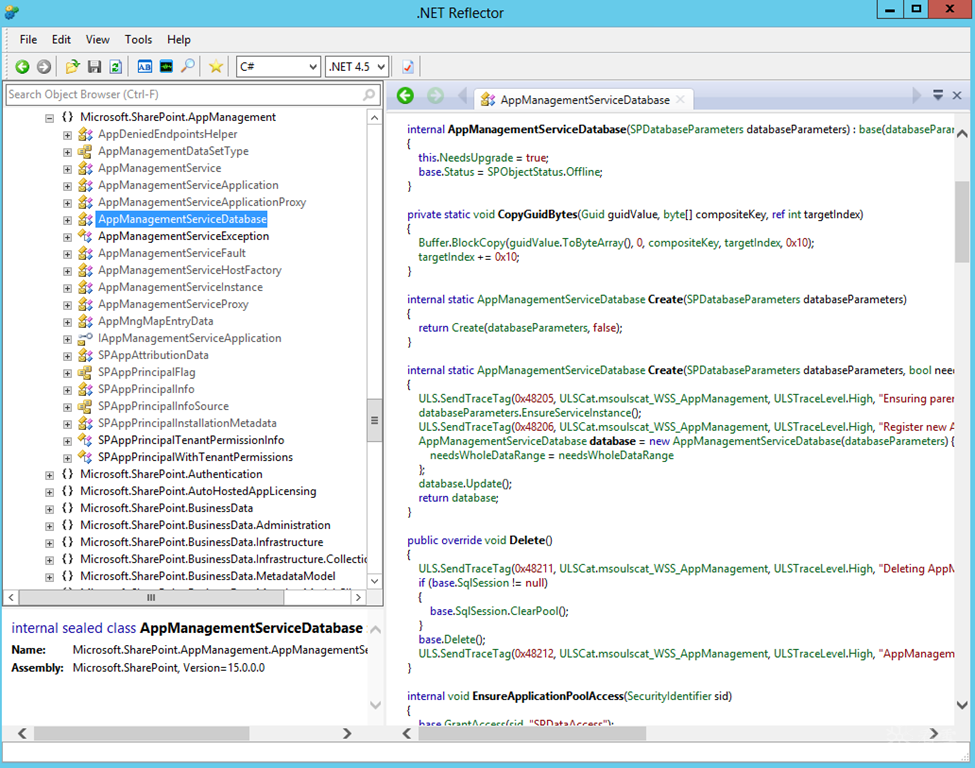Viewport: 975px width, 768px height.
Task: Click the SPDatabaseParameters type link in constructor
Action: tap(686, 129)
